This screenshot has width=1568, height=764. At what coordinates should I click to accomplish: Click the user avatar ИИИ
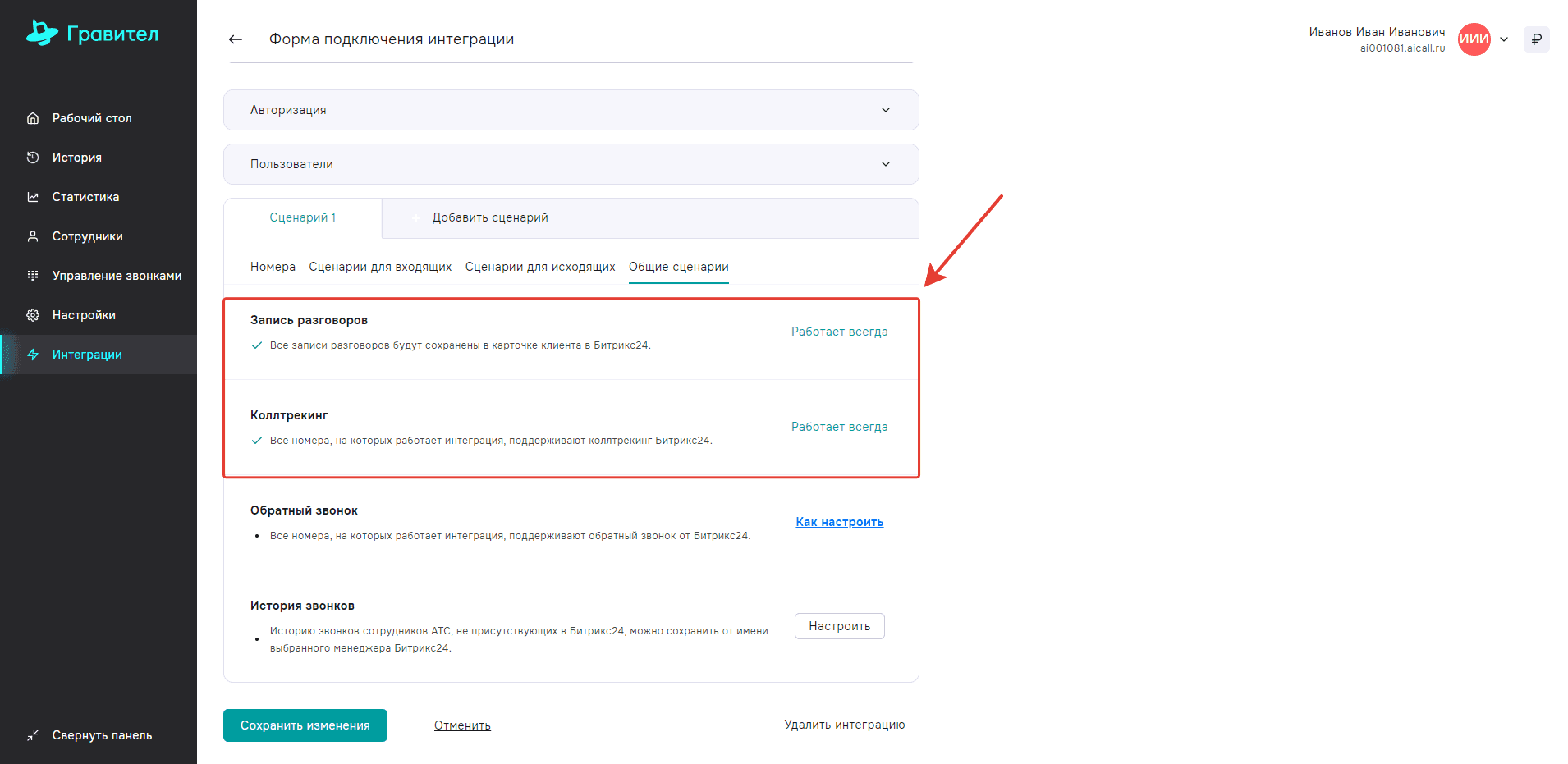(1474, 39)
